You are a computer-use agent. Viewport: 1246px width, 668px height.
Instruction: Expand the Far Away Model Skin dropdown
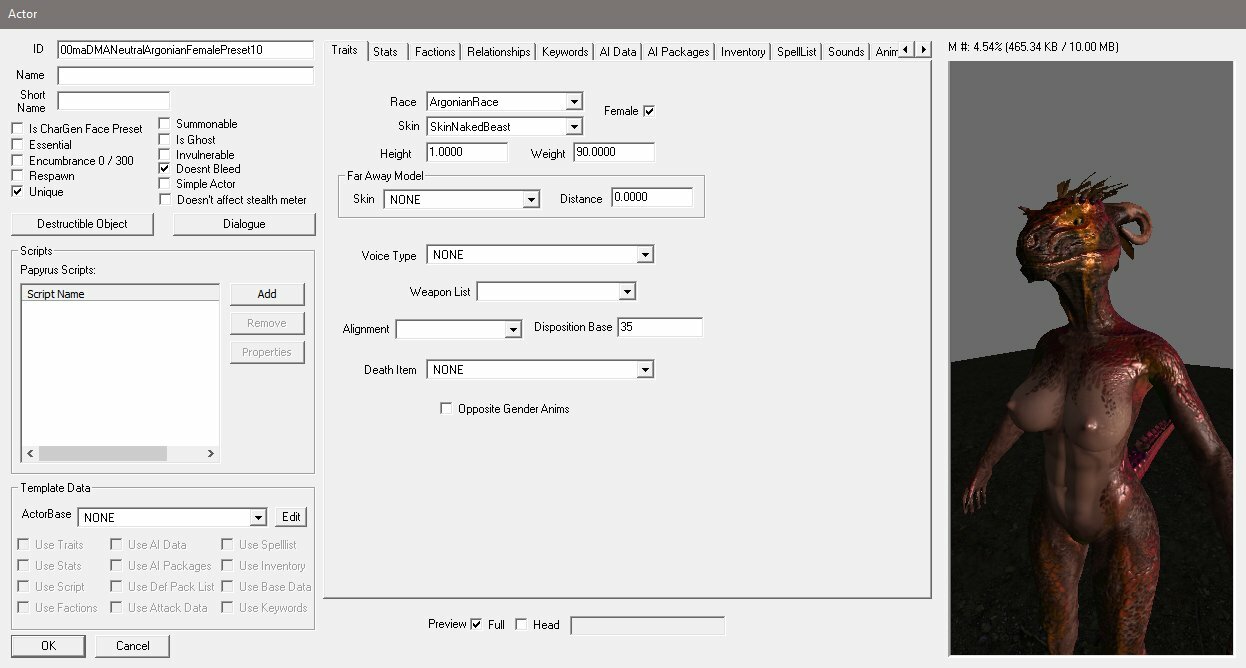coord(531,200)
